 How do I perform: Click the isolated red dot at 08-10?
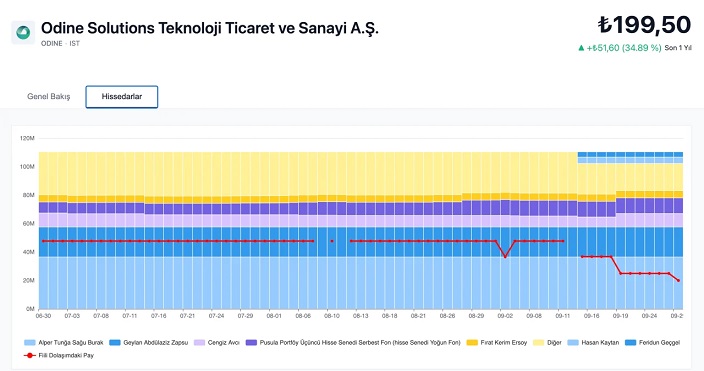point(332,241)
